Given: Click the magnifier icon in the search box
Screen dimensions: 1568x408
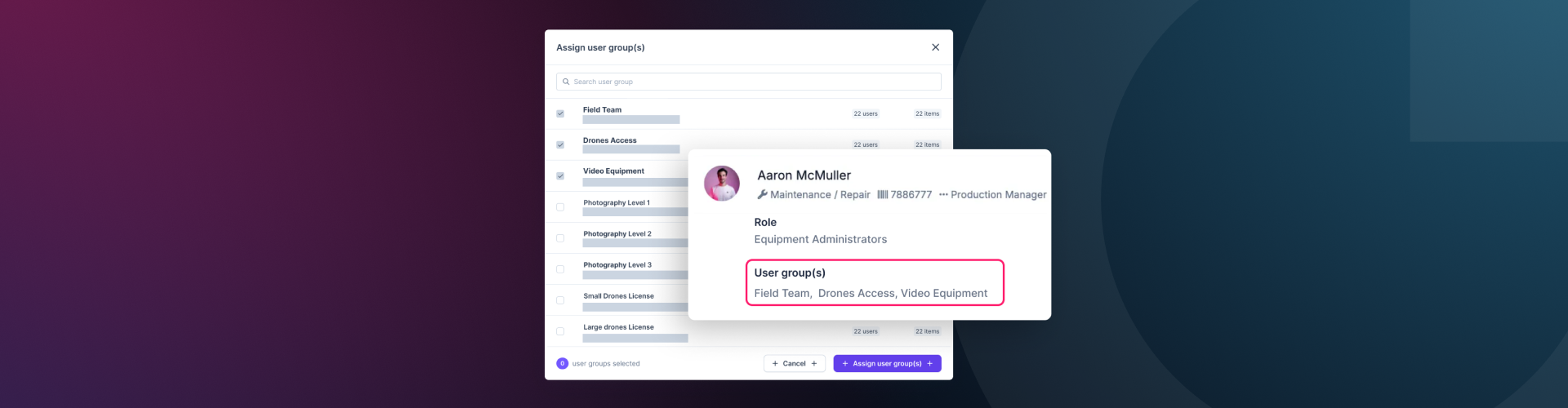Looking at the screenshot, I should tap(565, 82).
